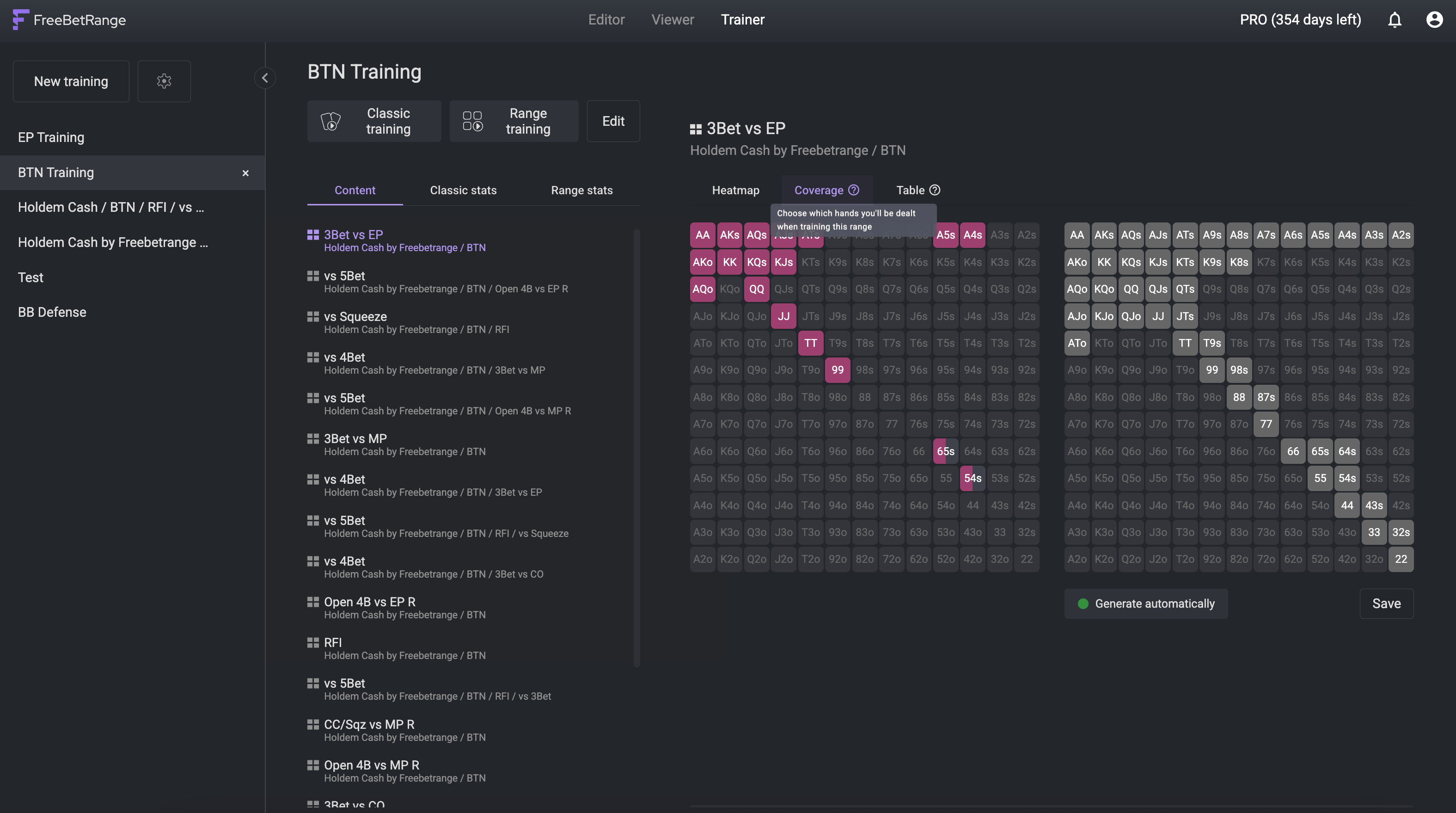Viewport: 1456px width, 813px height.
Task: Open the Test training in sidebar
Action: [132, 277]
